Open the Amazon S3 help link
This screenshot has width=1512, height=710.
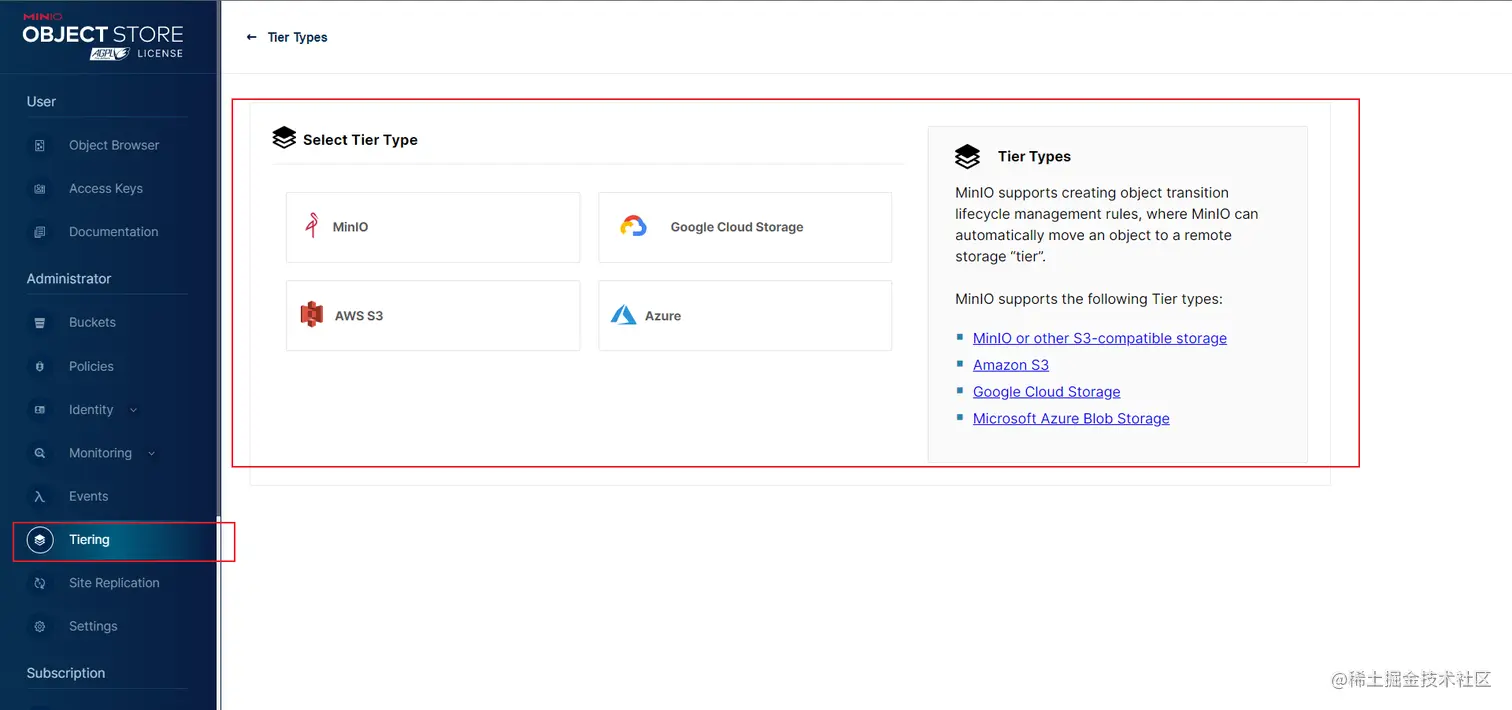coord(1011,365)
